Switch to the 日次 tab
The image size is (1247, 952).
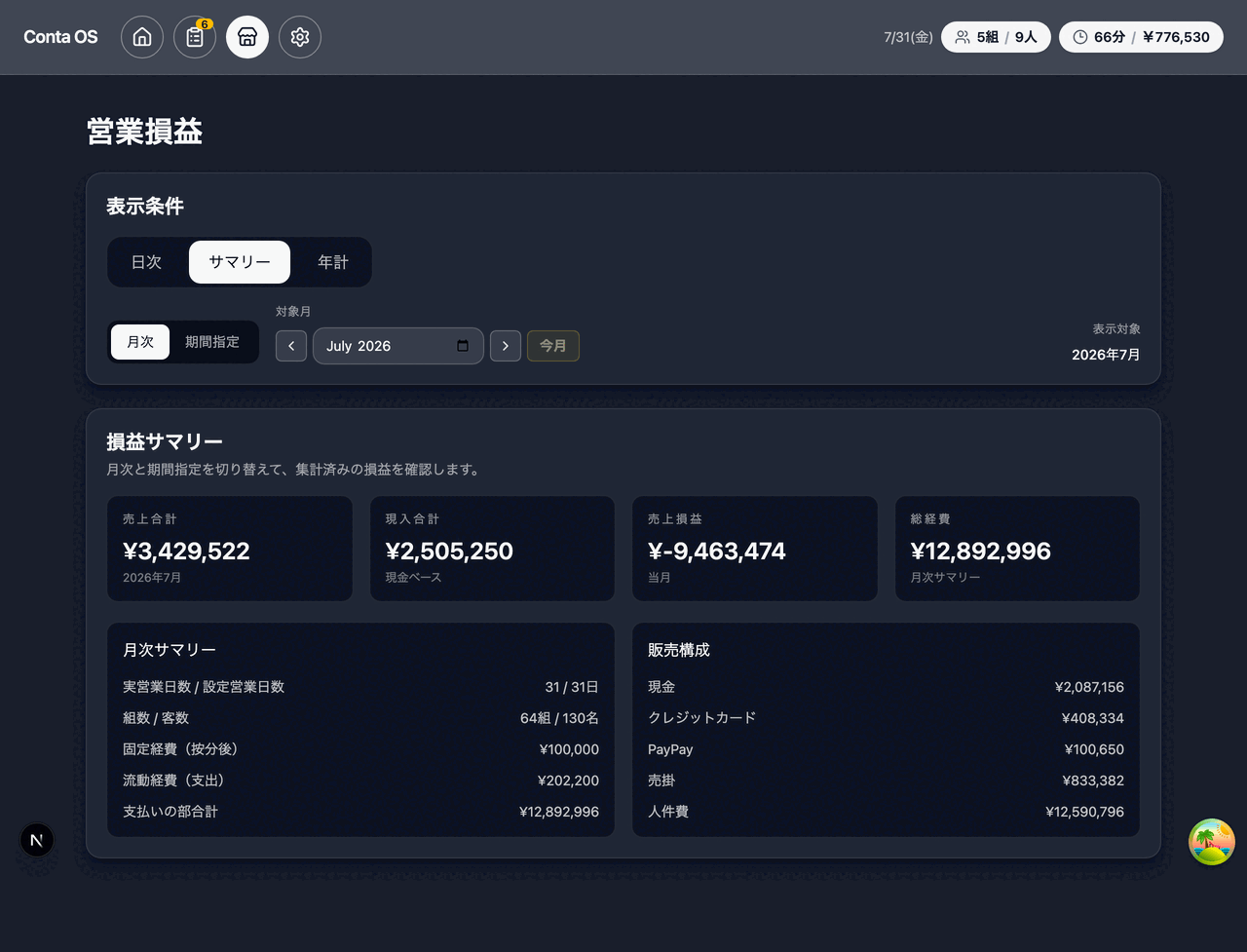147,262
